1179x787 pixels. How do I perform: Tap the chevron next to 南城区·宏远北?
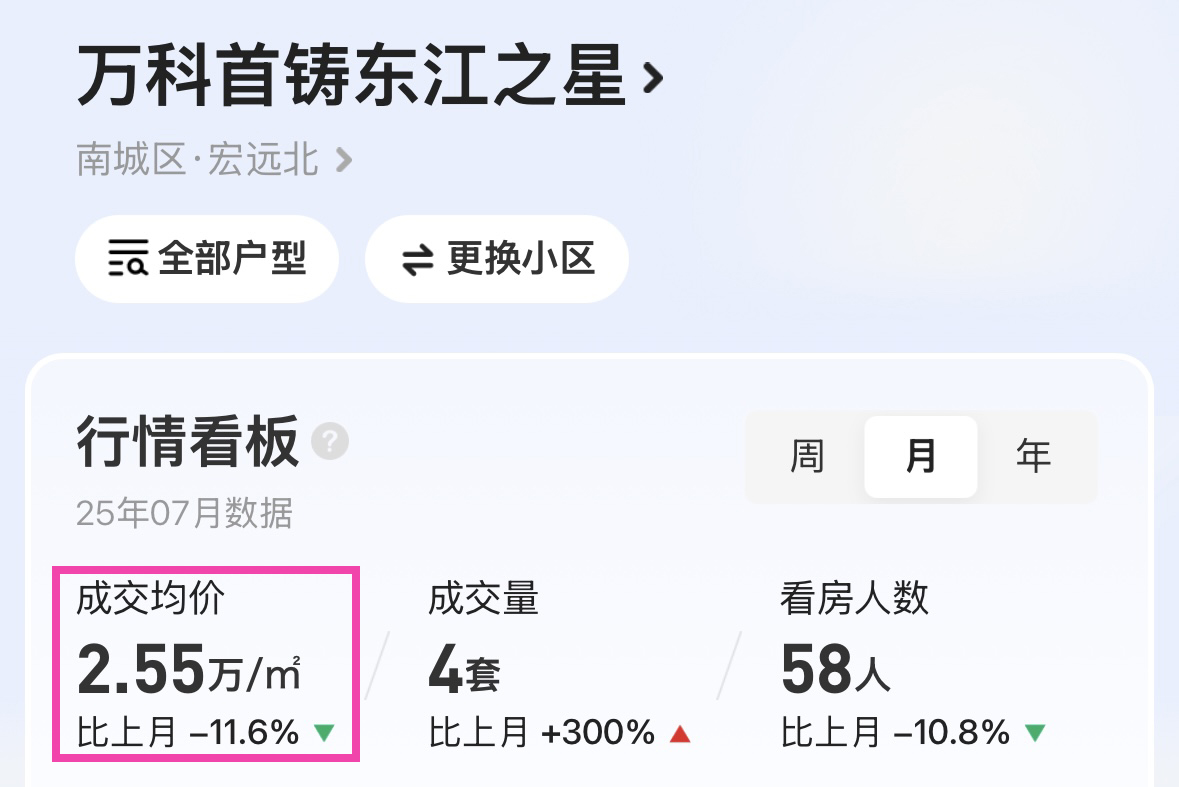tap(344, 159)
